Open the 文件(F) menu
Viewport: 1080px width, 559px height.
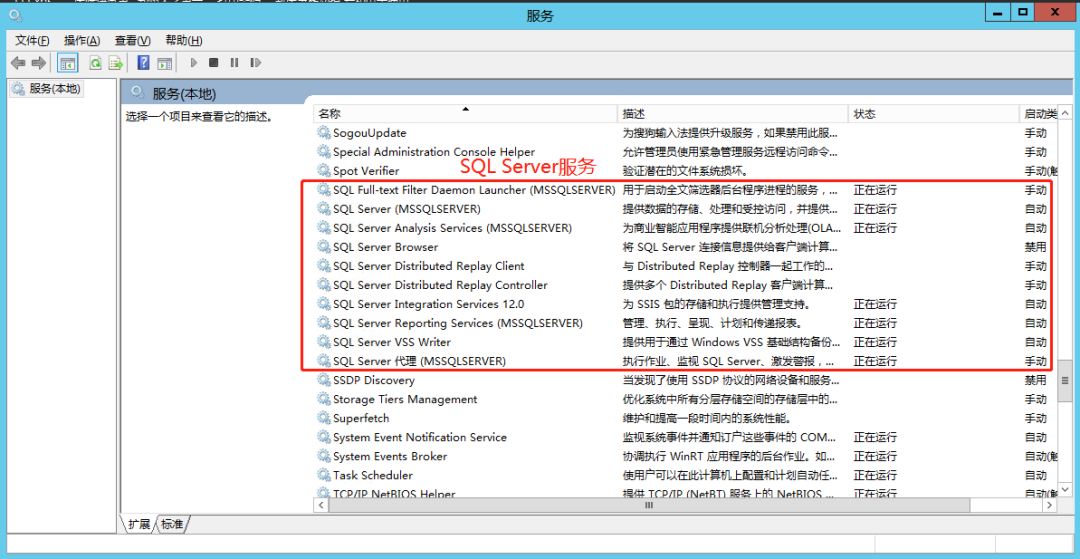(33, 40)
